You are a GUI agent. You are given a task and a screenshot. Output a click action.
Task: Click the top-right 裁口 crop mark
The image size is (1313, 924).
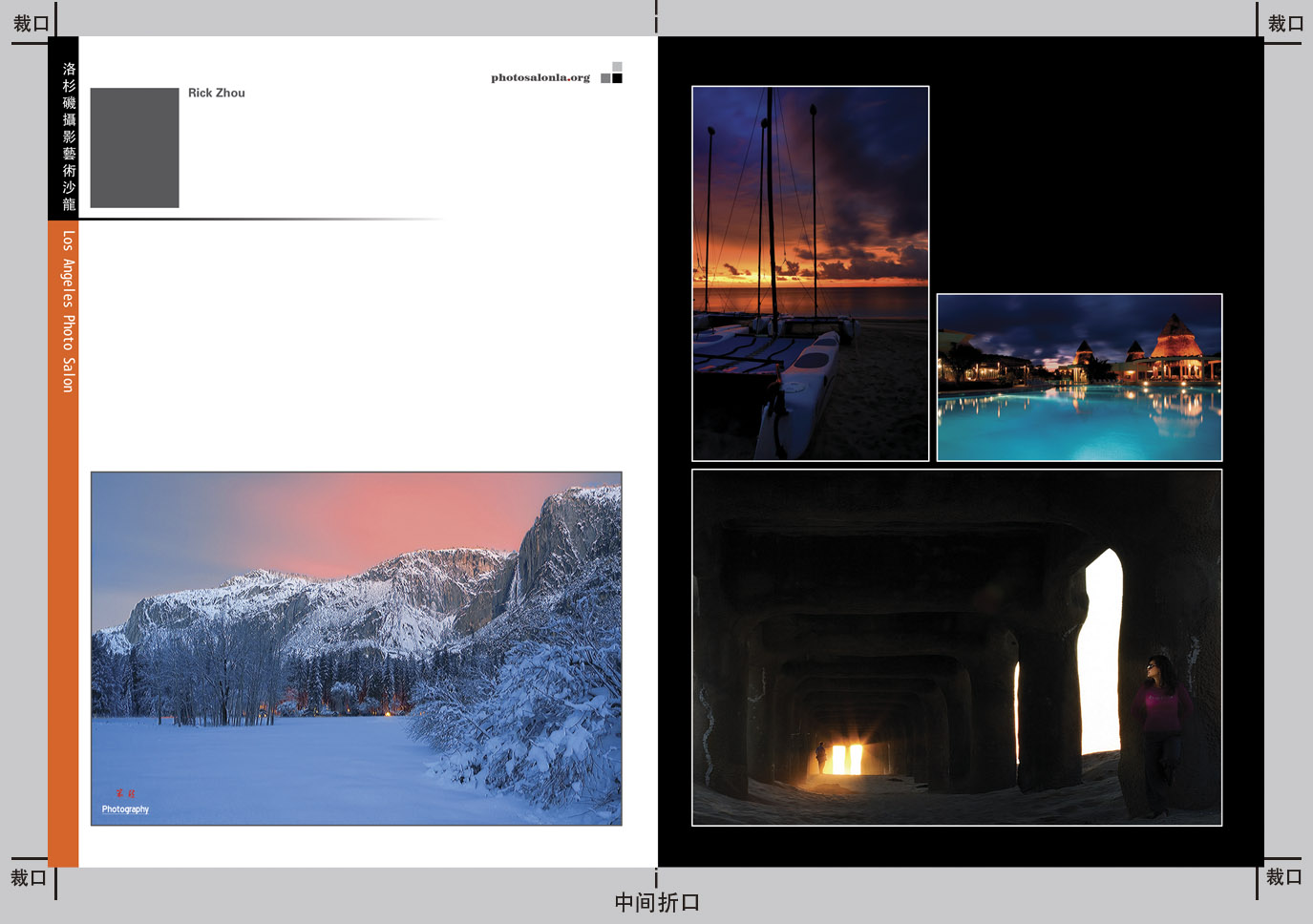click(x=1285, y=24)
